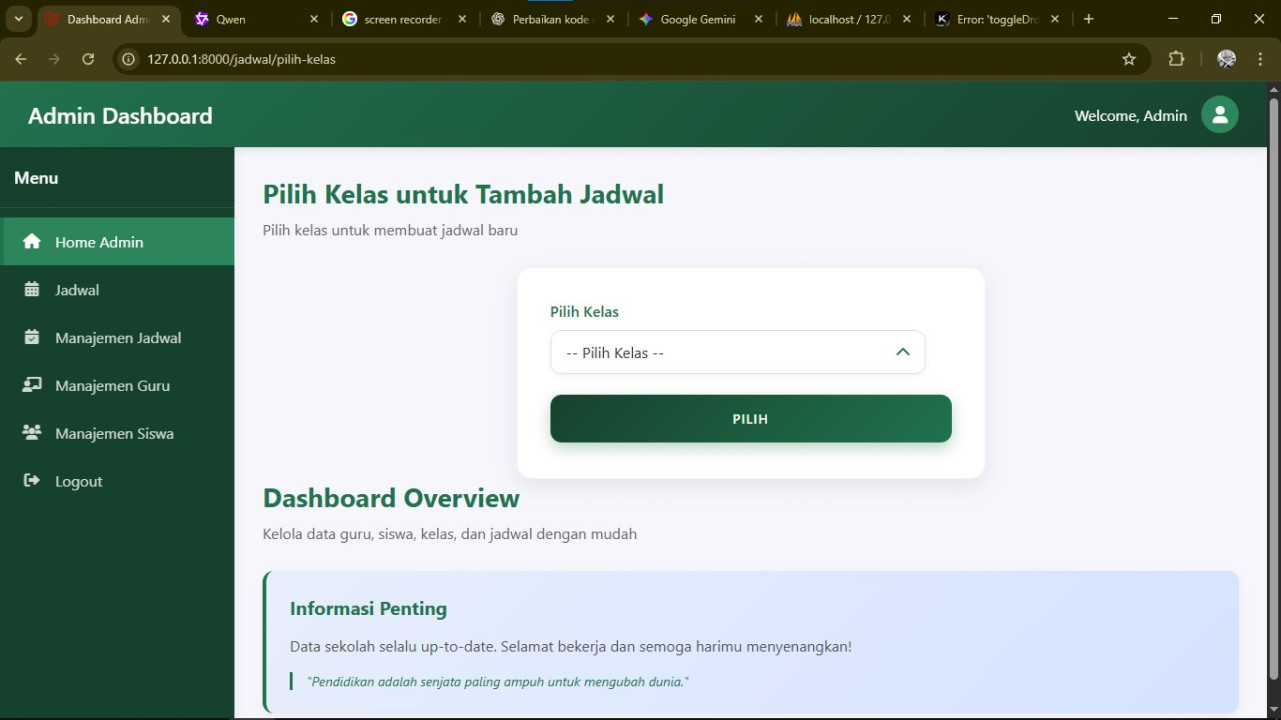Expand the tab search dropdown arrow
This screenshot has height=720, width=1281.
pyautogui.click(x=18, y=19)
